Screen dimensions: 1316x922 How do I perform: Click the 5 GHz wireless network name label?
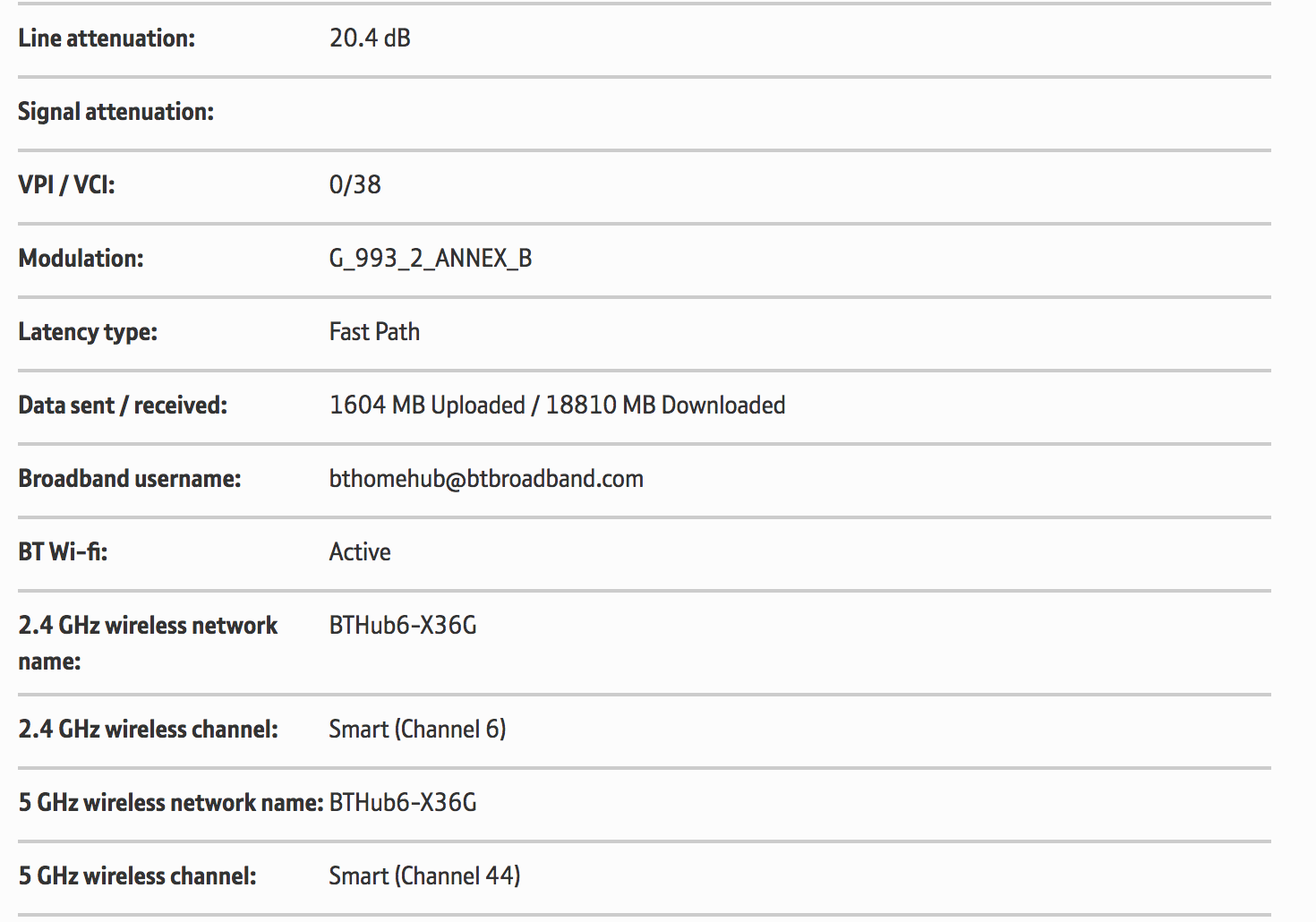170,803
